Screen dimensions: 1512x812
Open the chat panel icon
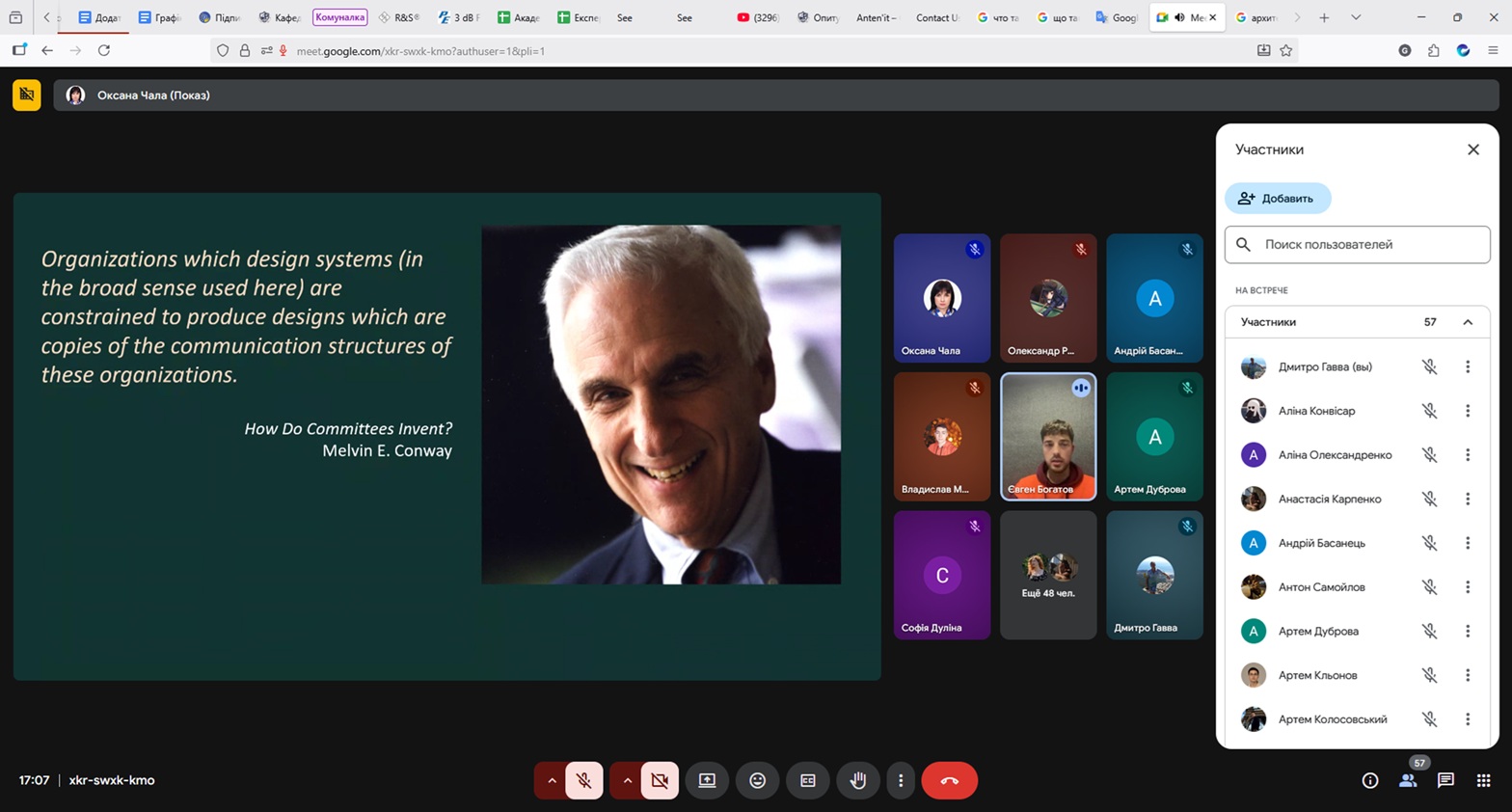pos(1444,780)
